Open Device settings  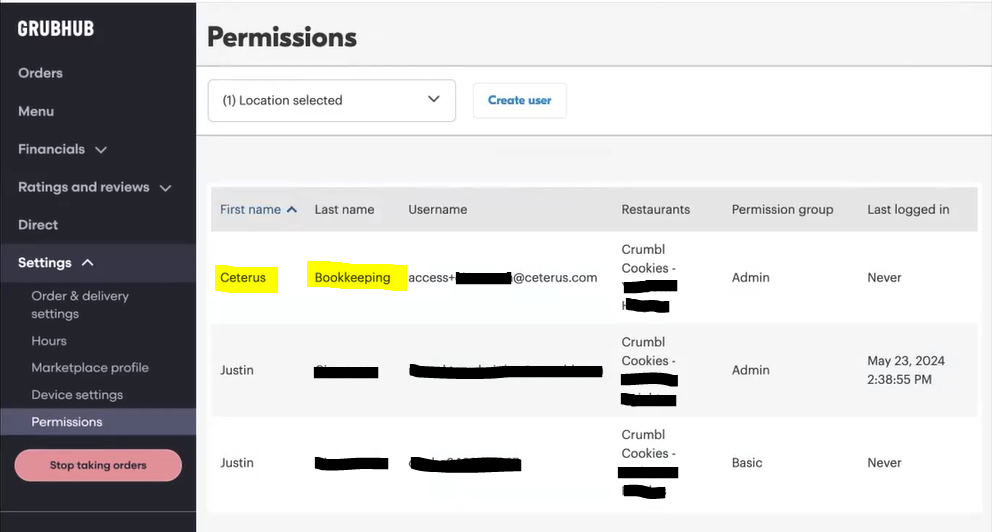pyautogui.click(x=77, y=395)
